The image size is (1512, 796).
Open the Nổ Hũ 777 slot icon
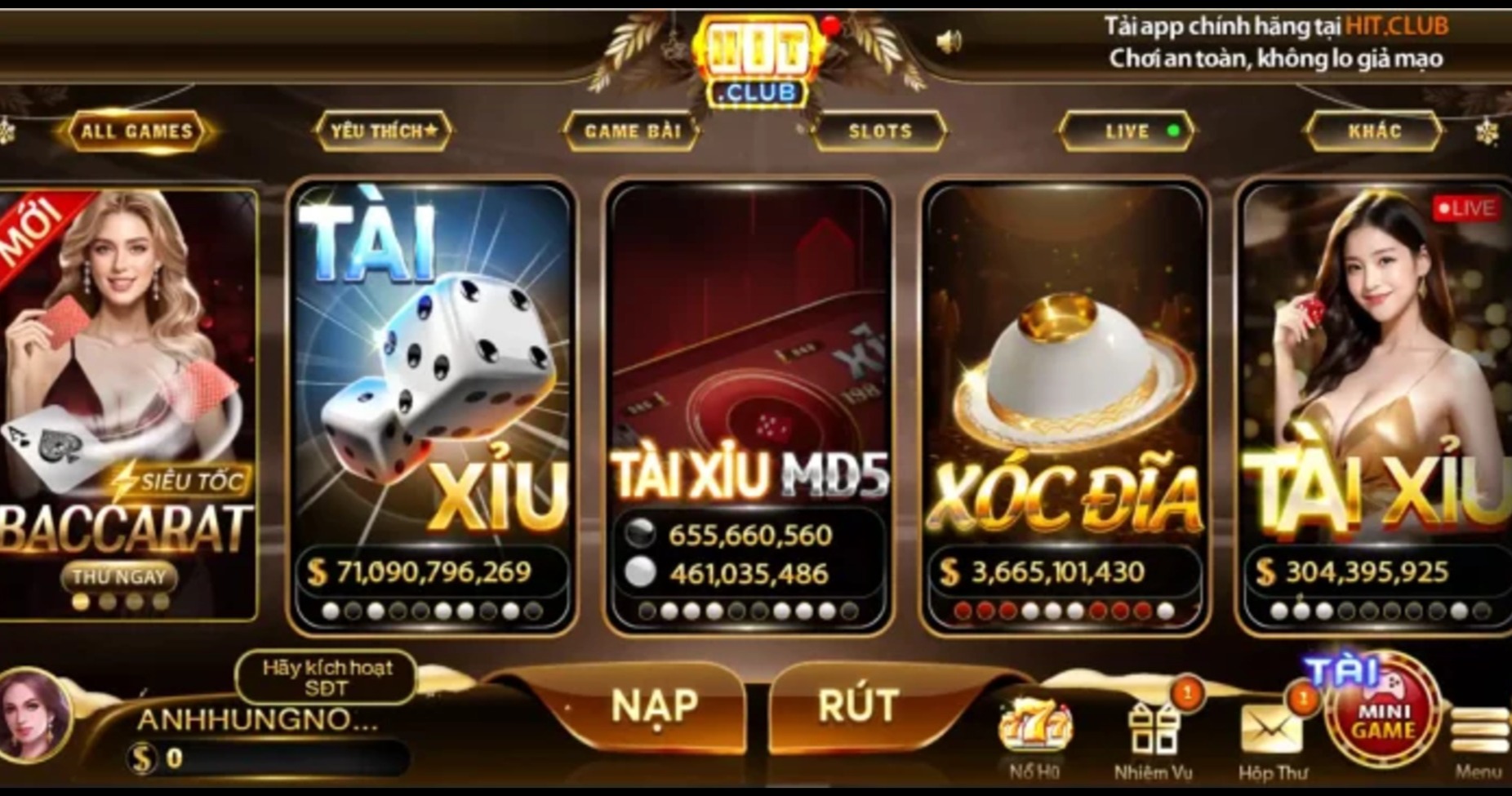point(1034,727)
